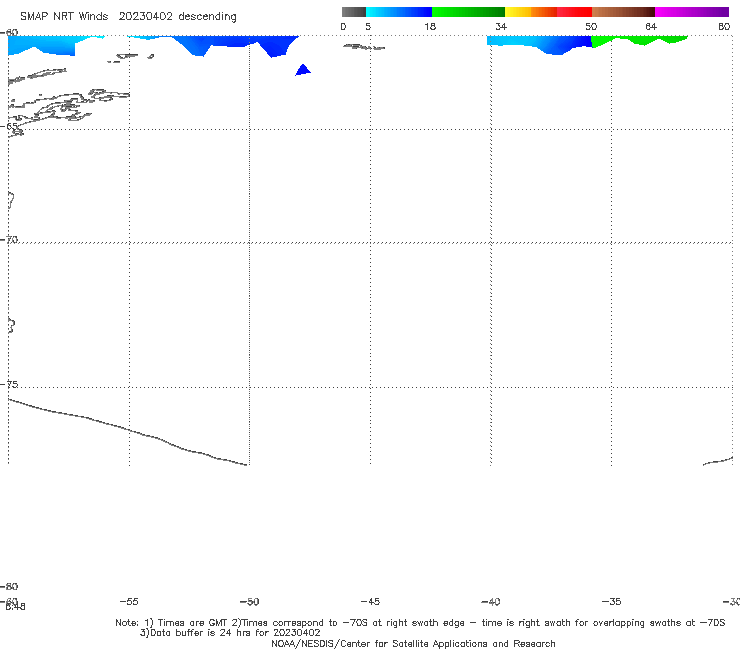Click the magenta-purple segment of the color bar
The image size is (740, 650).
pos(692,12)
